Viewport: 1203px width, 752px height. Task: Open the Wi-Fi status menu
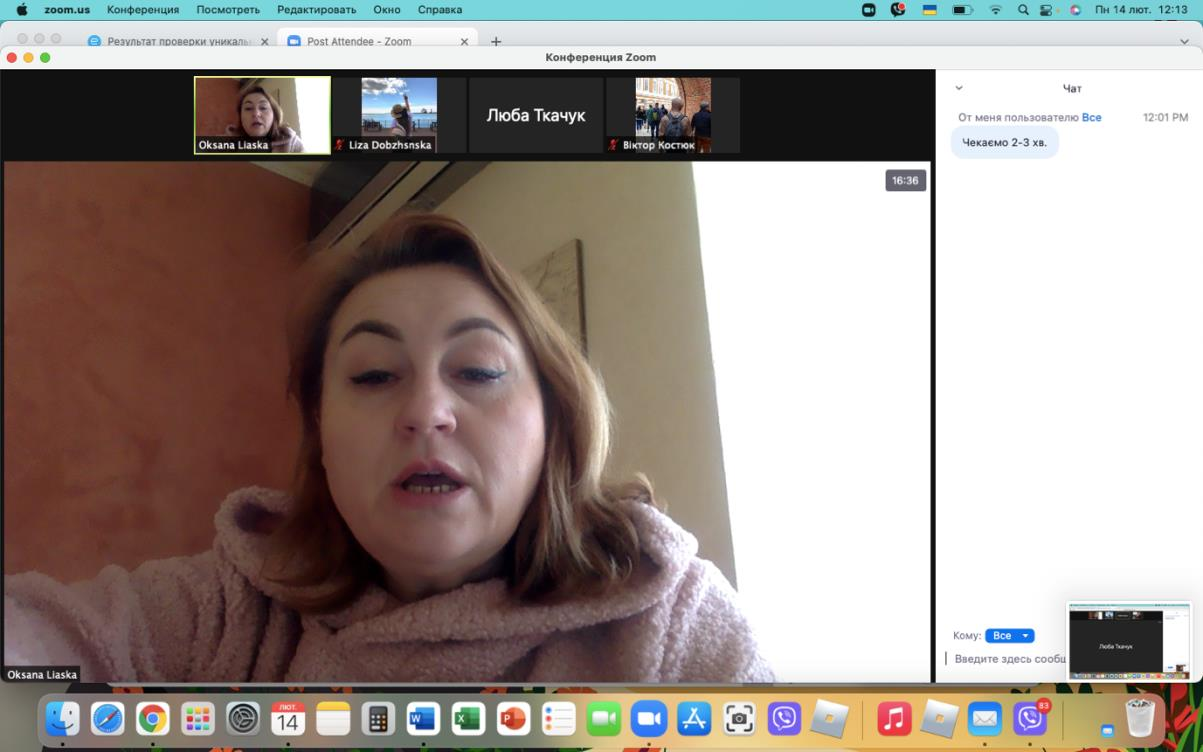tap(995, 10)
